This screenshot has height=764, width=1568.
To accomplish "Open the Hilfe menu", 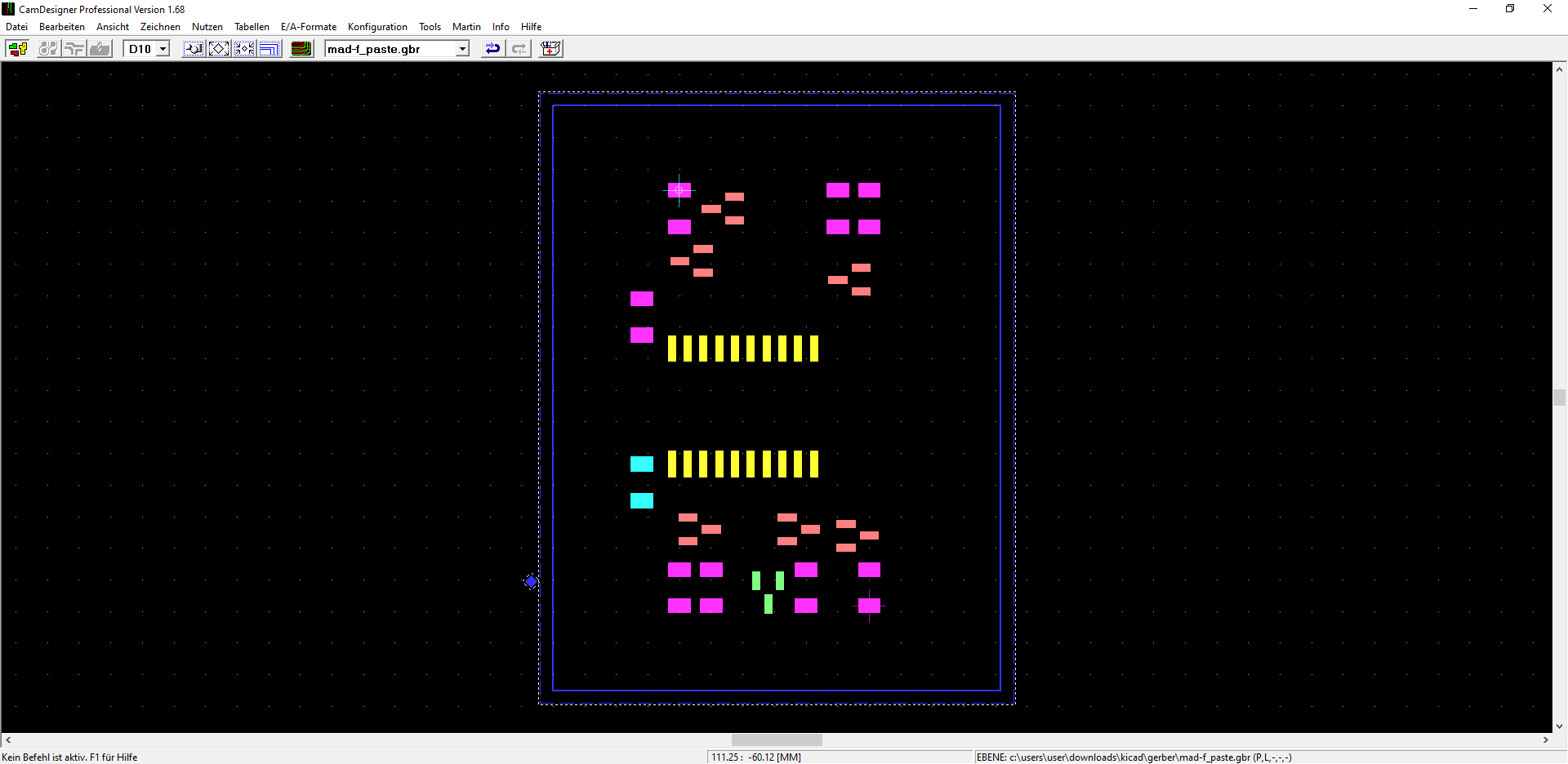I will click(x=531, y=27).
